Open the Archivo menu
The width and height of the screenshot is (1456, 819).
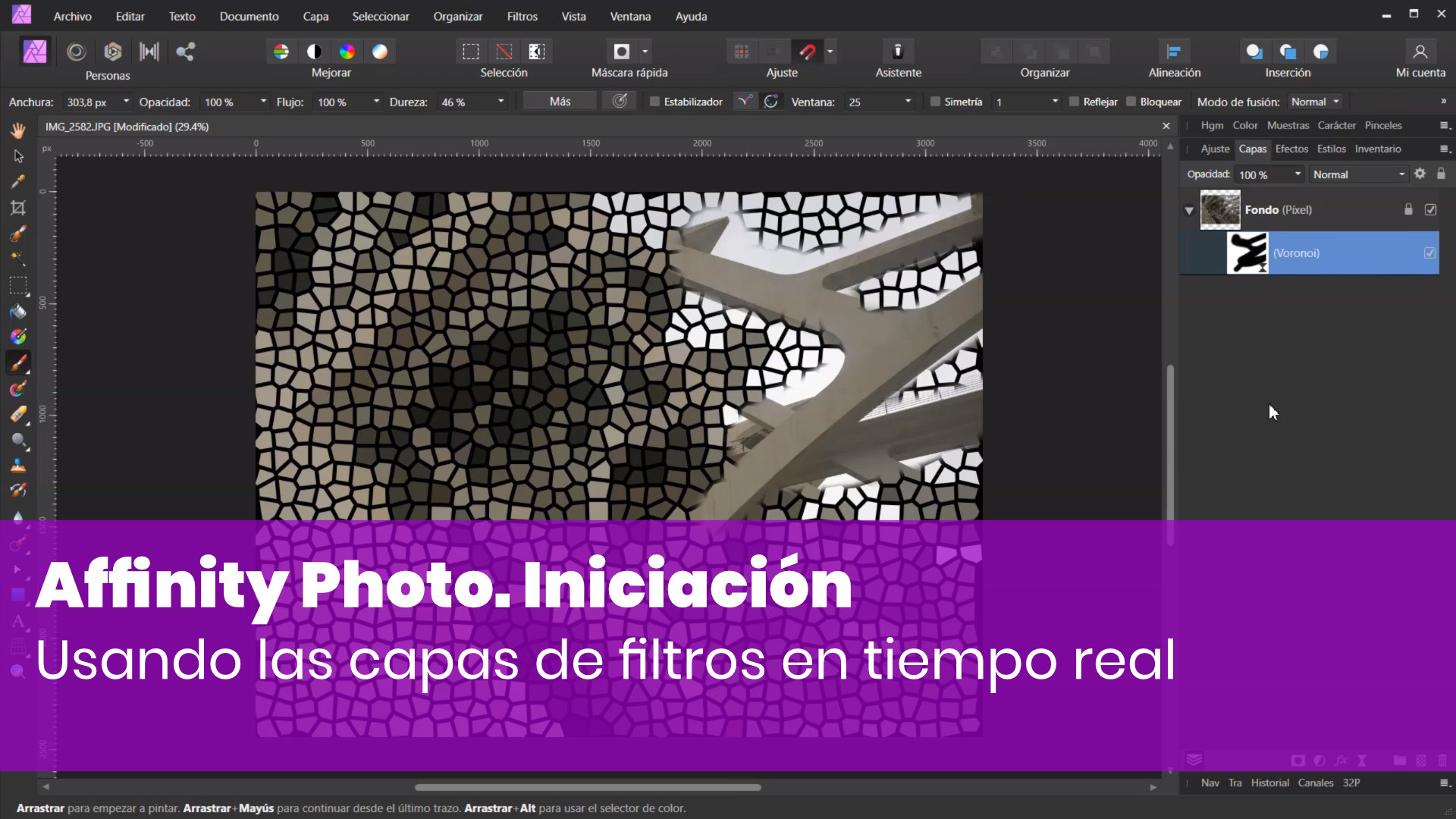tap(72, 16)
